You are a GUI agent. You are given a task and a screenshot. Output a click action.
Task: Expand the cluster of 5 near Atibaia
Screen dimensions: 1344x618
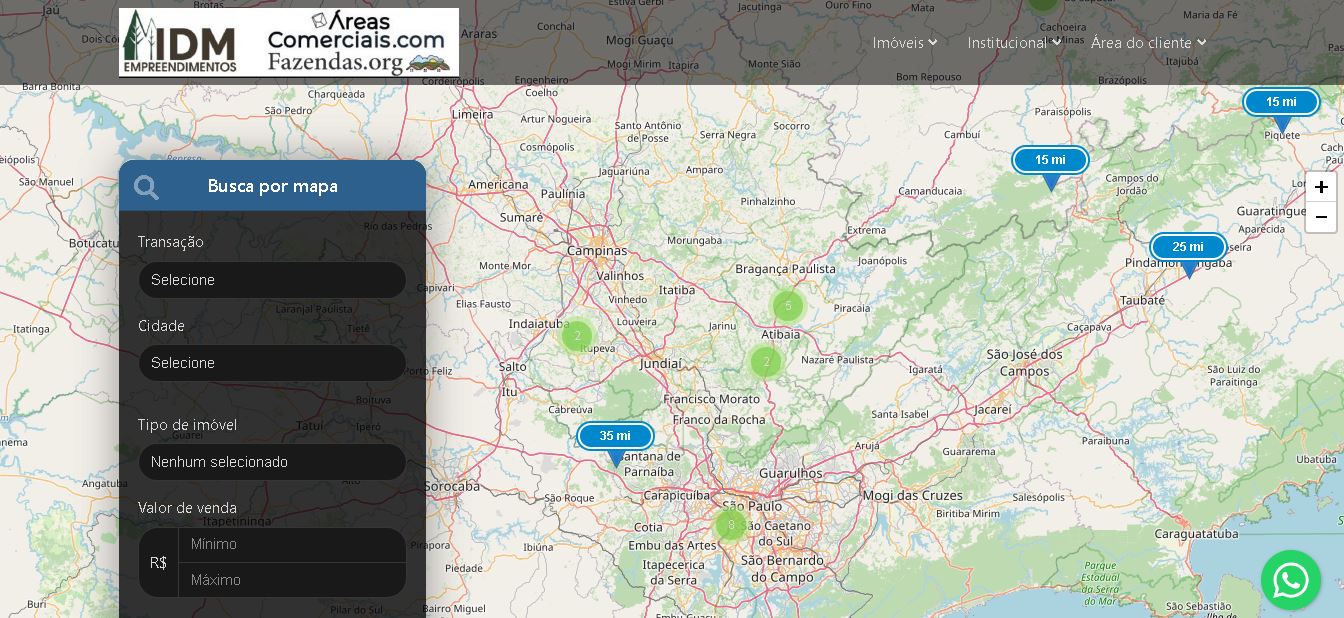tap(788, 306)
